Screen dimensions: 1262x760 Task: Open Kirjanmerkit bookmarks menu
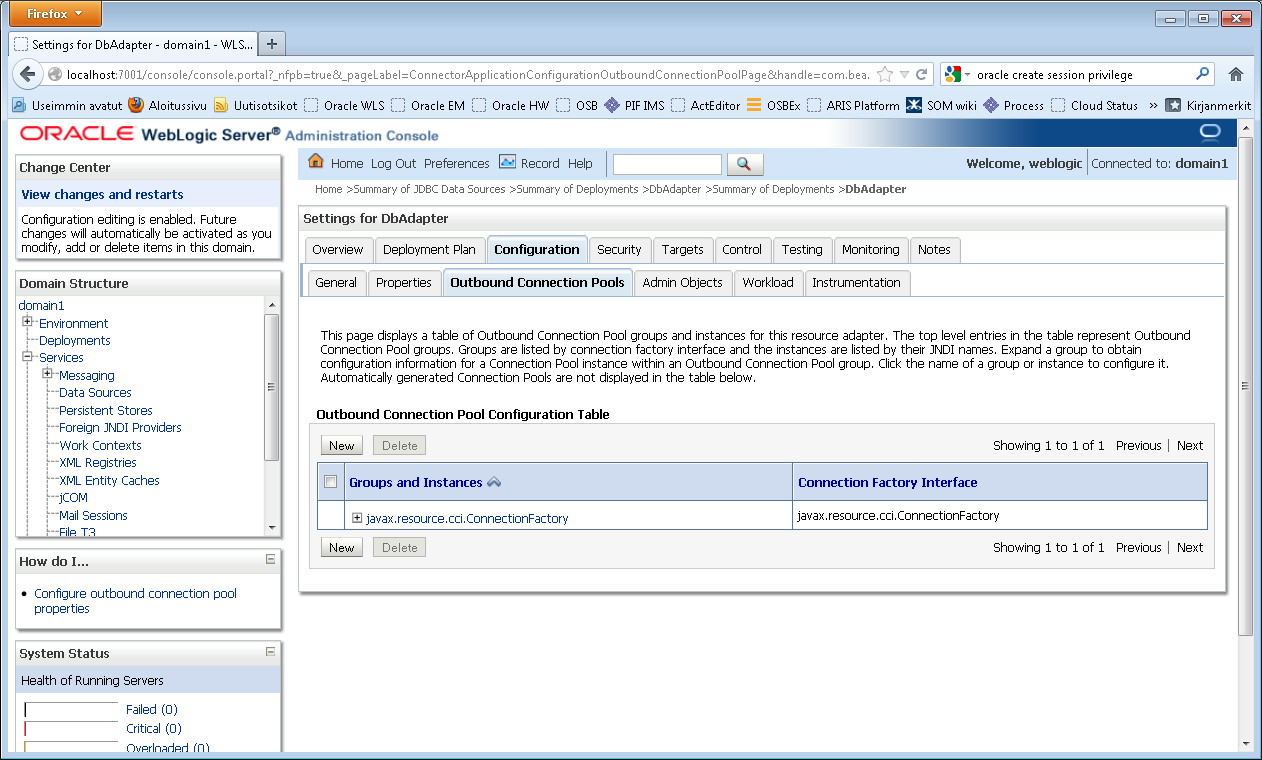point(1208,105)
